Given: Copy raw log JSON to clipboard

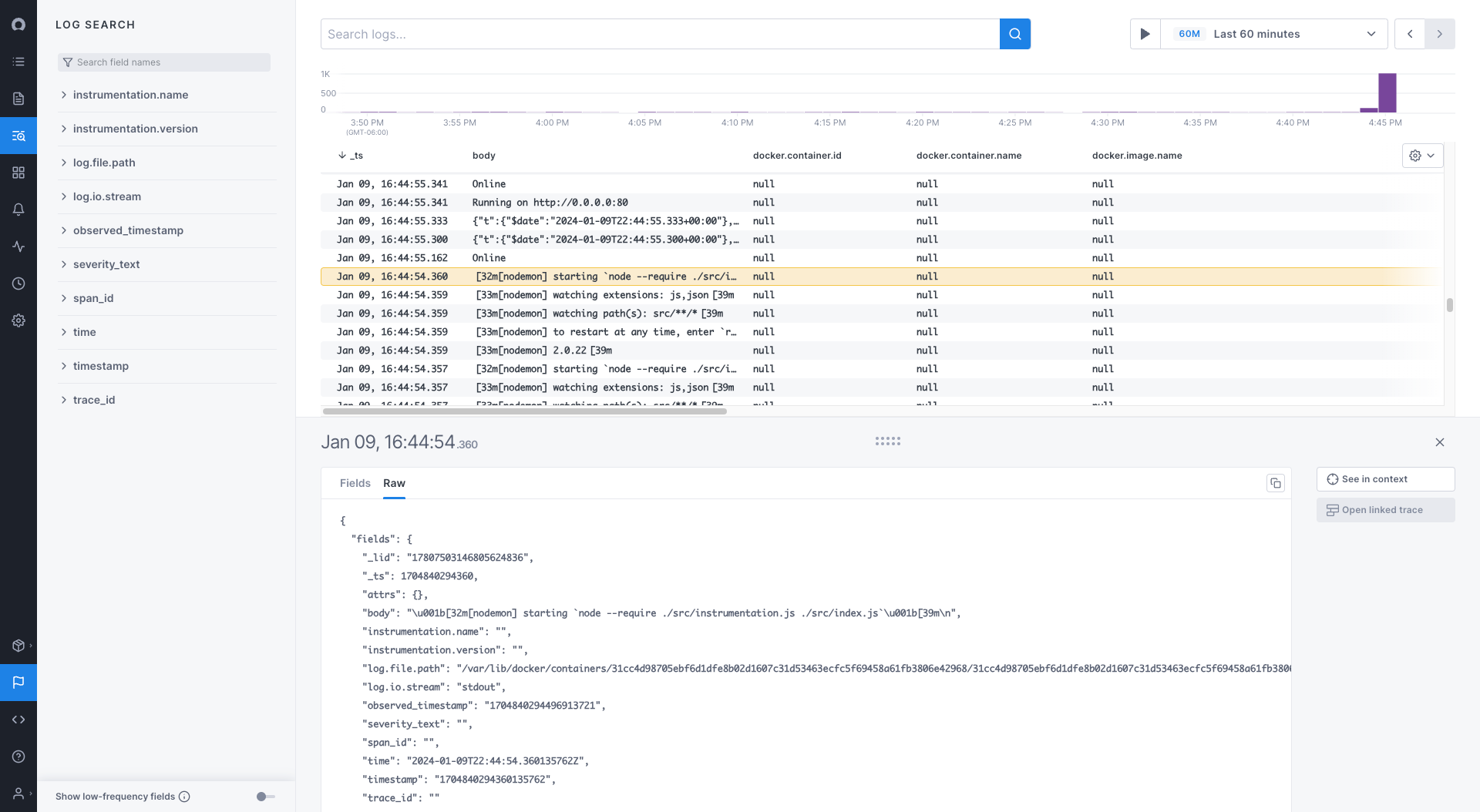Looking at the screenshot, I should click(x=1276, y=483).
